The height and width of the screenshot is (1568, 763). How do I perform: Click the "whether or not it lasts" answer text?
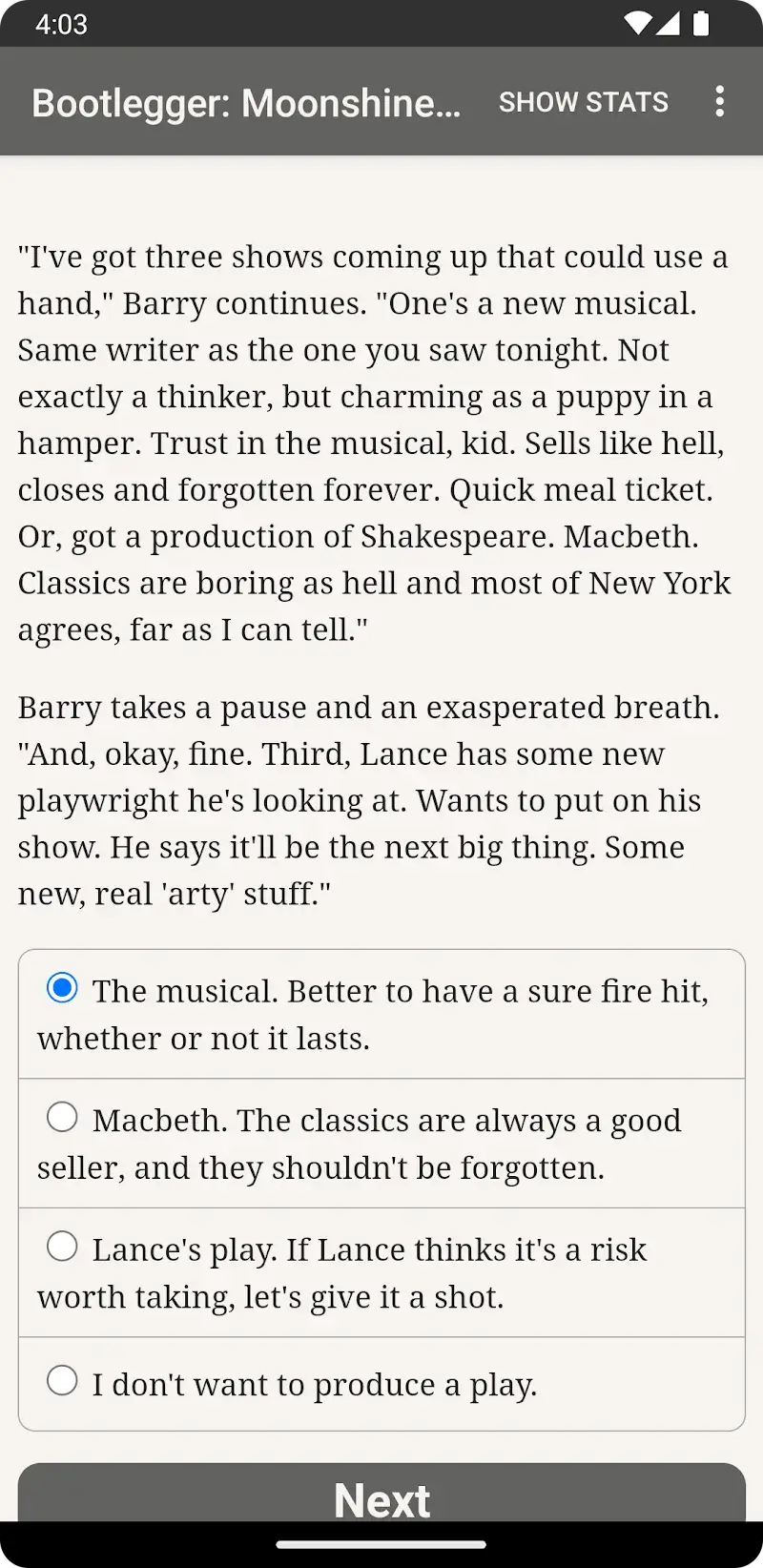pyautogui.click(x=203, y=1038)
